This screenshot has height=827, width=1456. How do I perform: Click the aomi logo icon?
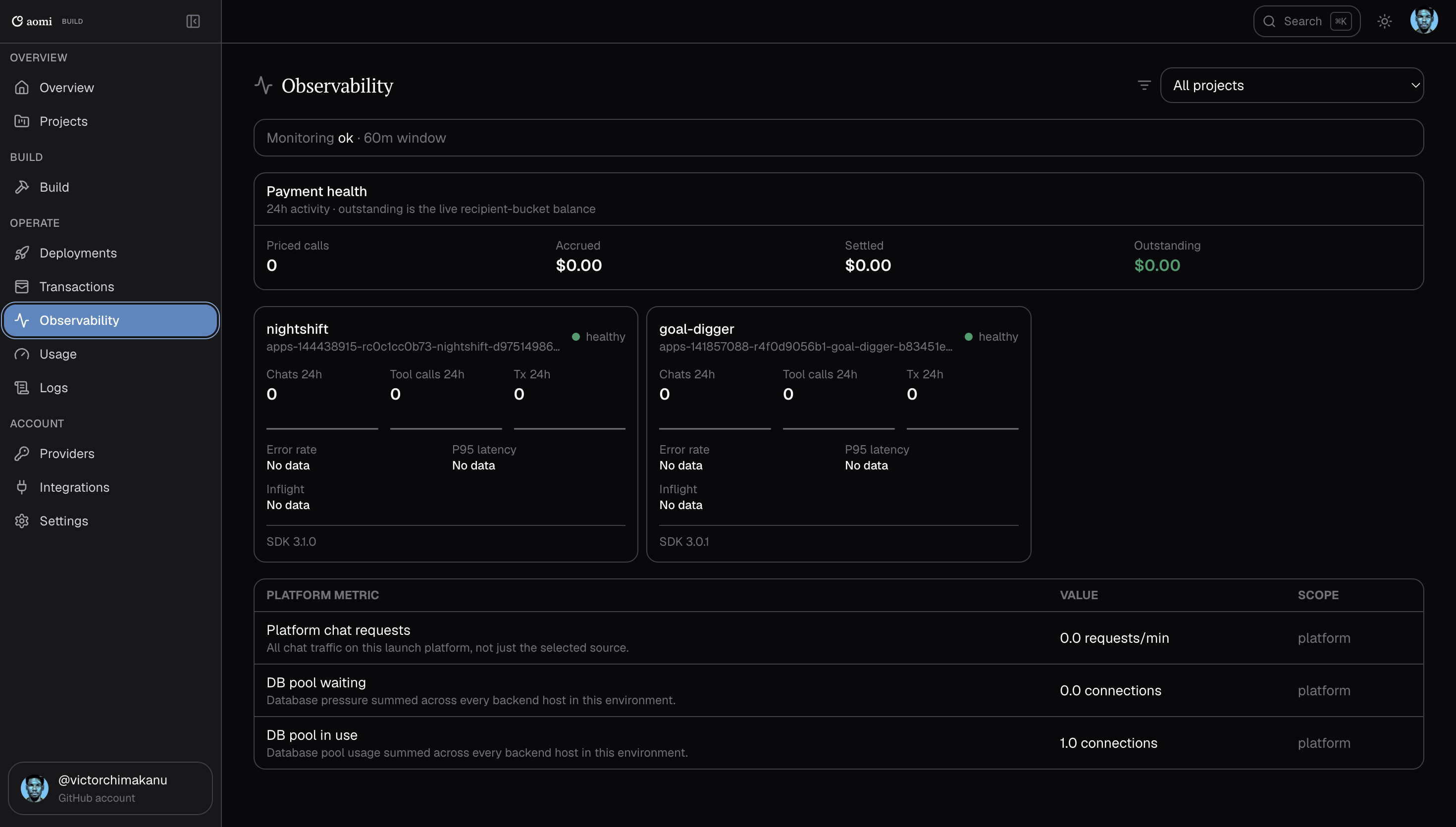pyautogui.click(x=18, y=21)
